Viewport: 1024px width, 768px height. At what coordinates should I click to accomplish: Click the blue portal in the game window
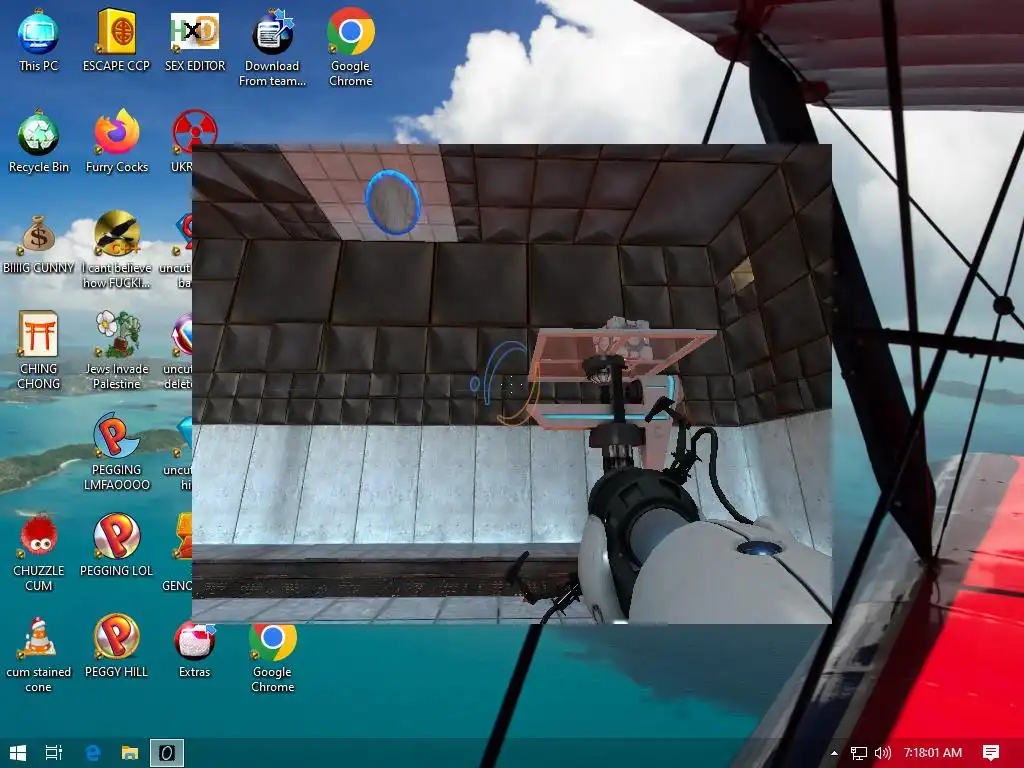coord(392,202)
